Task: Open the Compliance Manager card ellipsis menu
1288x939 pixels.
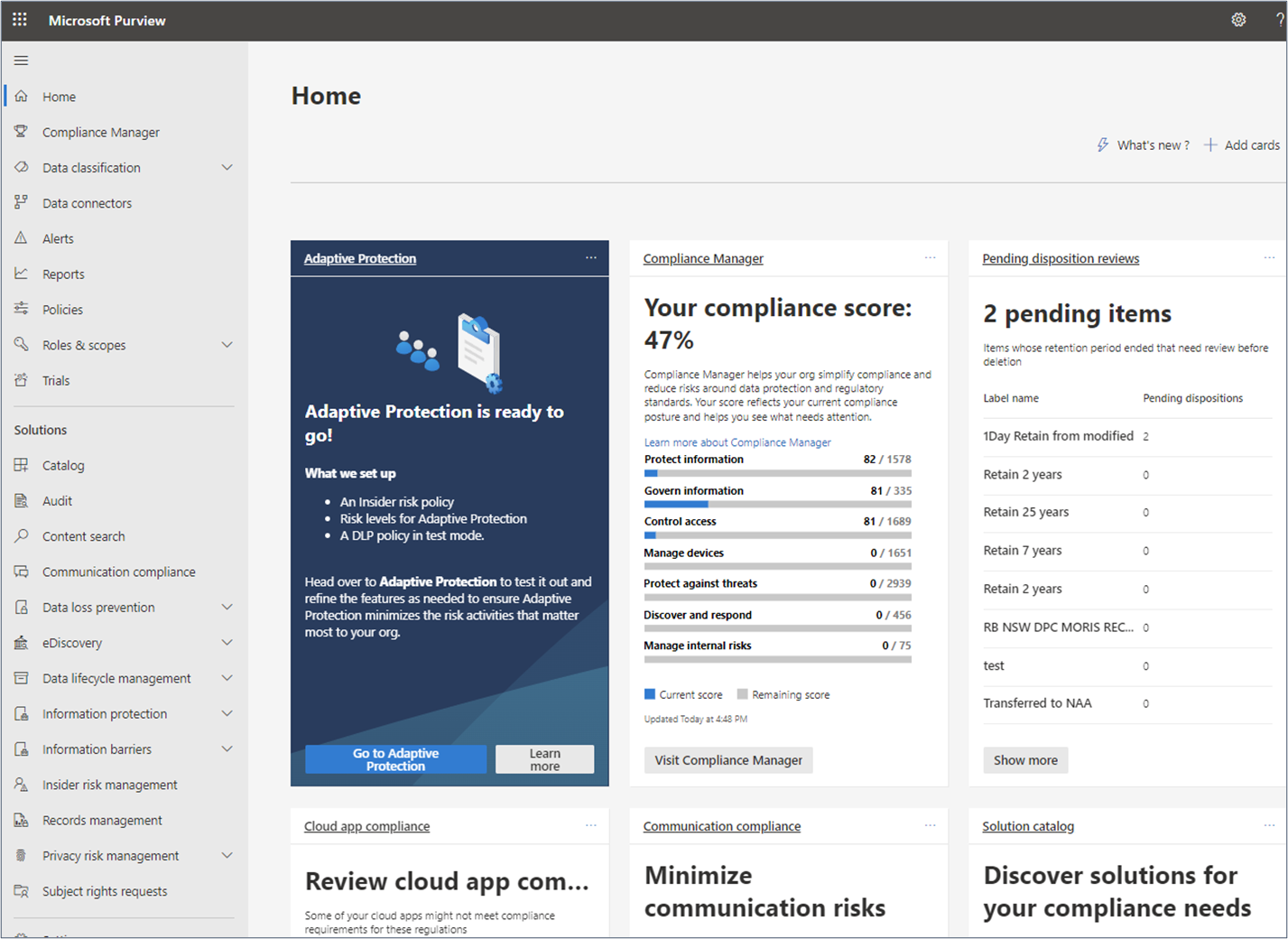Action: (931, 258)
